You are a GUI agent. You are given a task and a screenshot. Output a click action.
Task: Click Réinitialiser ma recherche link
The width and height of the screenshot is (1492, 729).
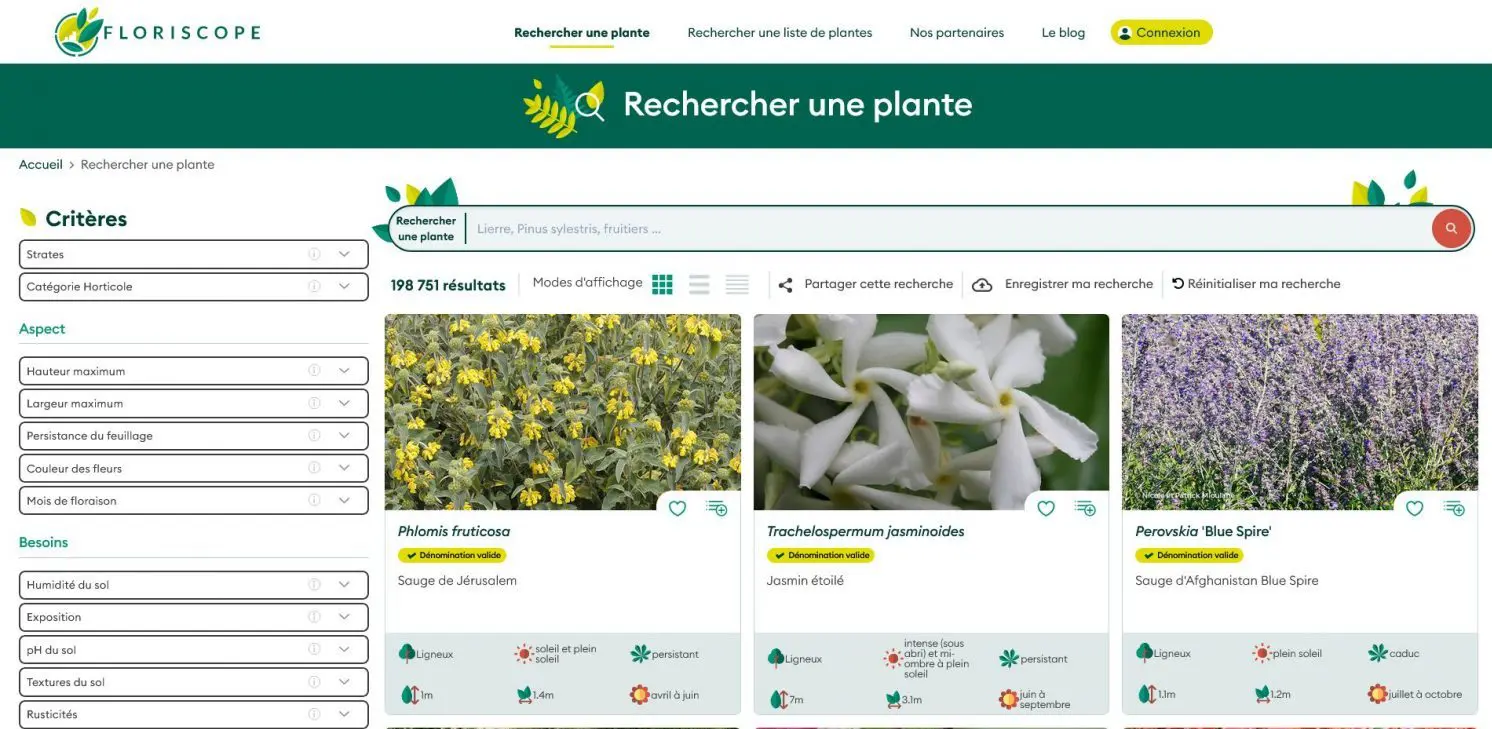click(x=1256, y=284)
